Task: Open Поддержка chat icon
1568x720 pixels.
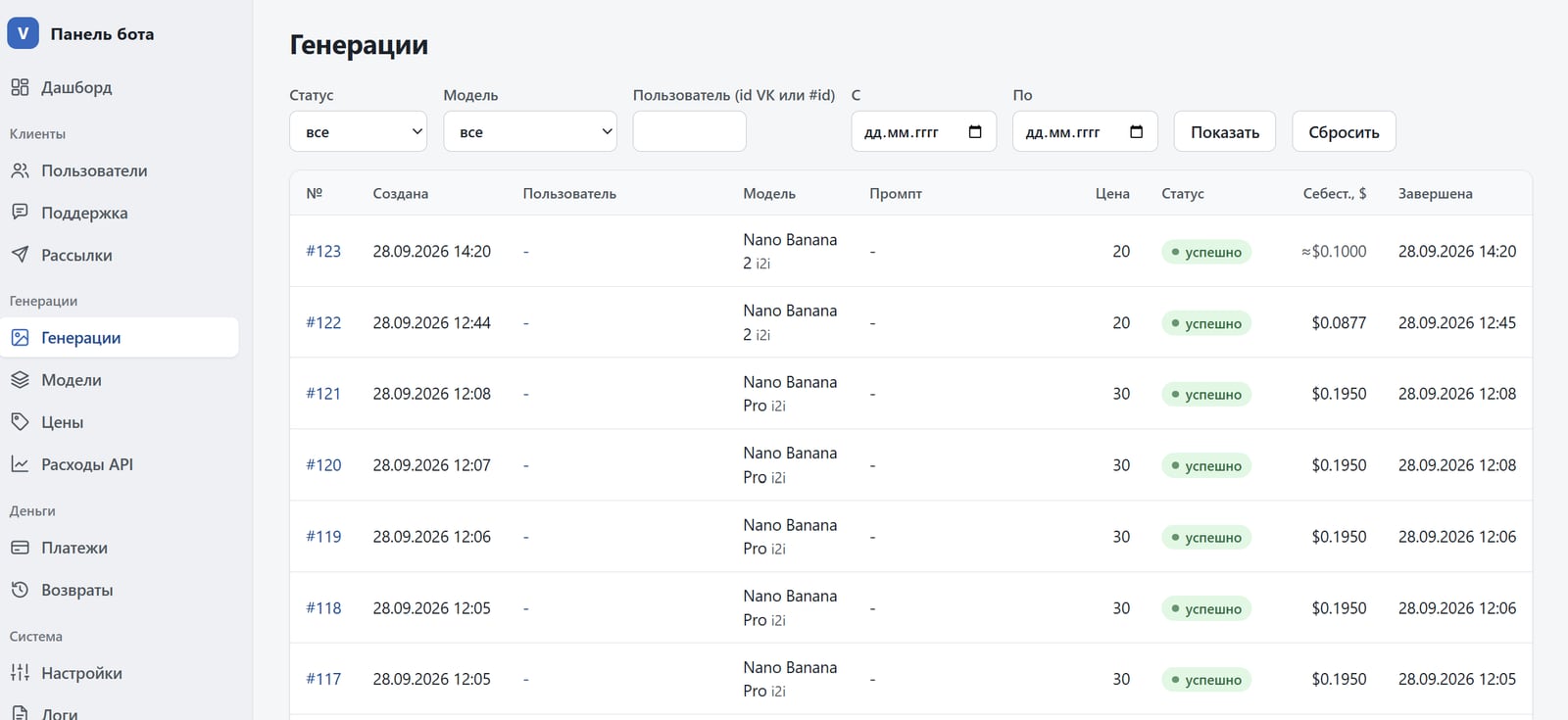Action: coord(20,213)
